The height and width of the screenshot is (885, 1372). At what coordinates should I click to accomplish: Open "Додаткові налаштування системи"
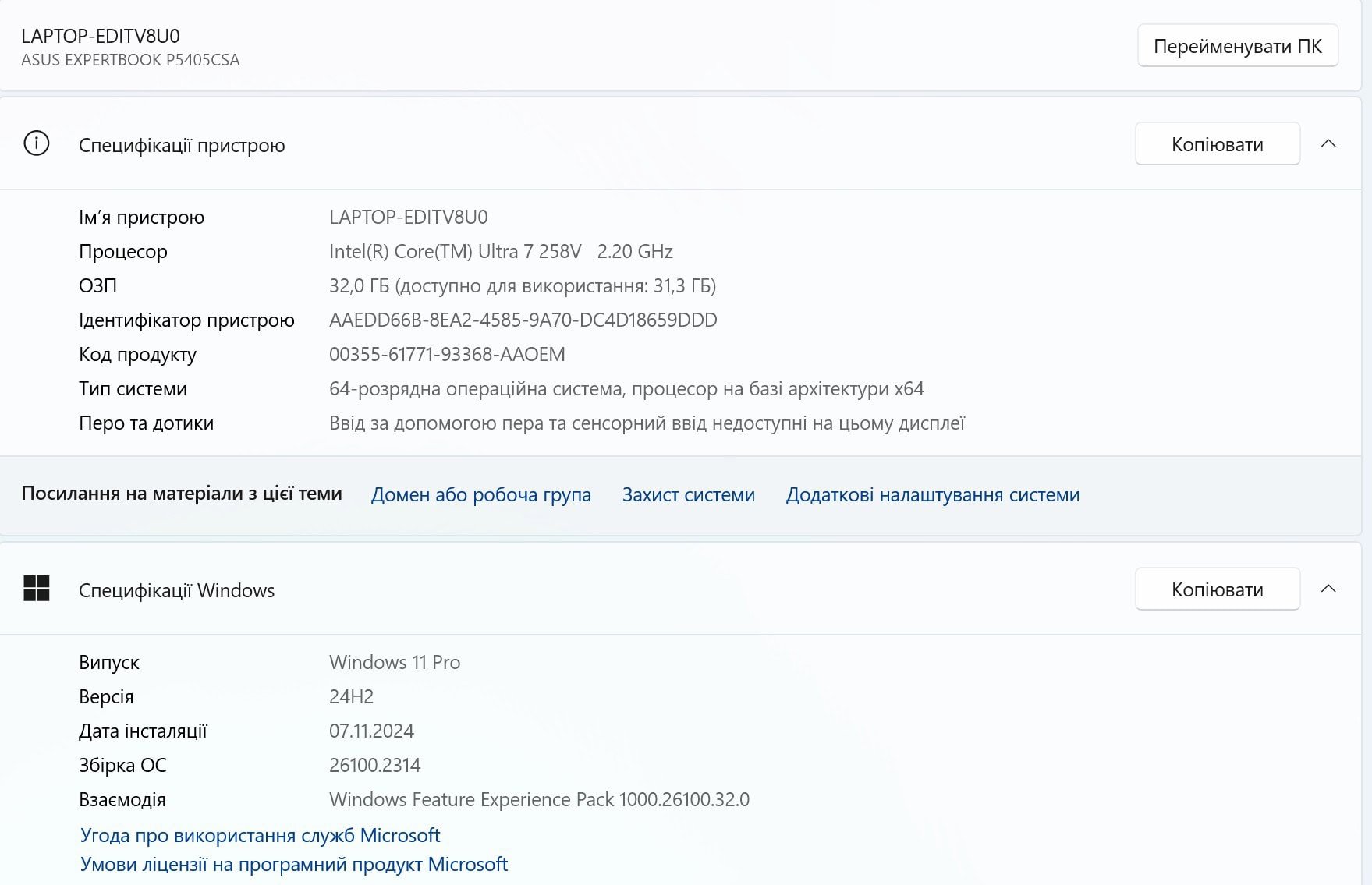[933, 494]
